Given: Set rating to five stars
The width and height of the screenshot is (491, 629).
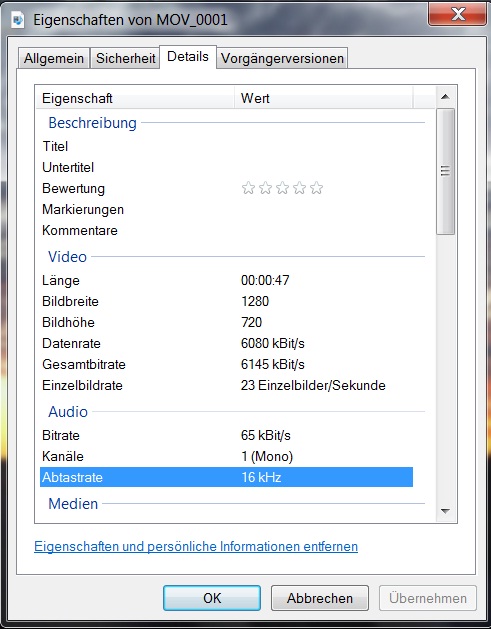Looking at the screenshot, I should click(317, 188).
